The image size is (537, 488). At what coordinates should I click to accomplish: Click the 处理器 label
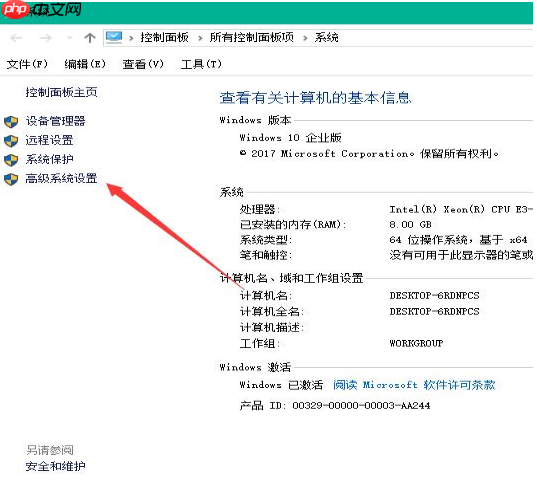[260, 209]
